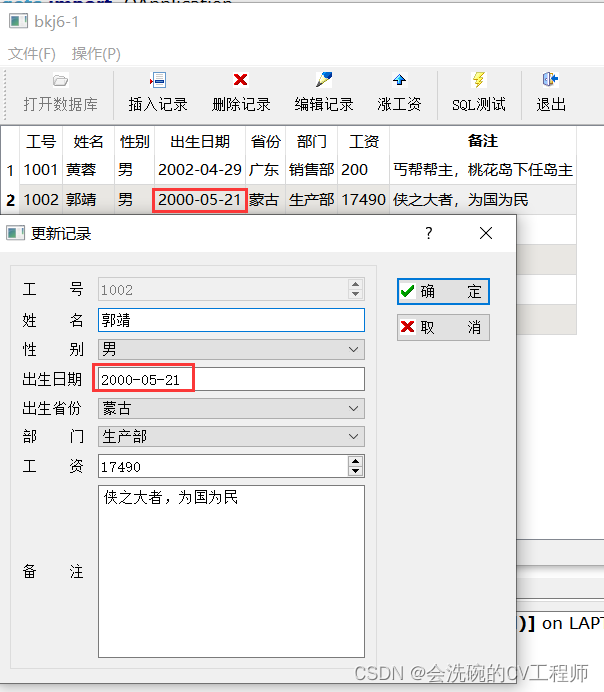Click the 工资 column header
The height and width of the screenshot is (692, 604).
pyautogui.click(x=364, y=141)
